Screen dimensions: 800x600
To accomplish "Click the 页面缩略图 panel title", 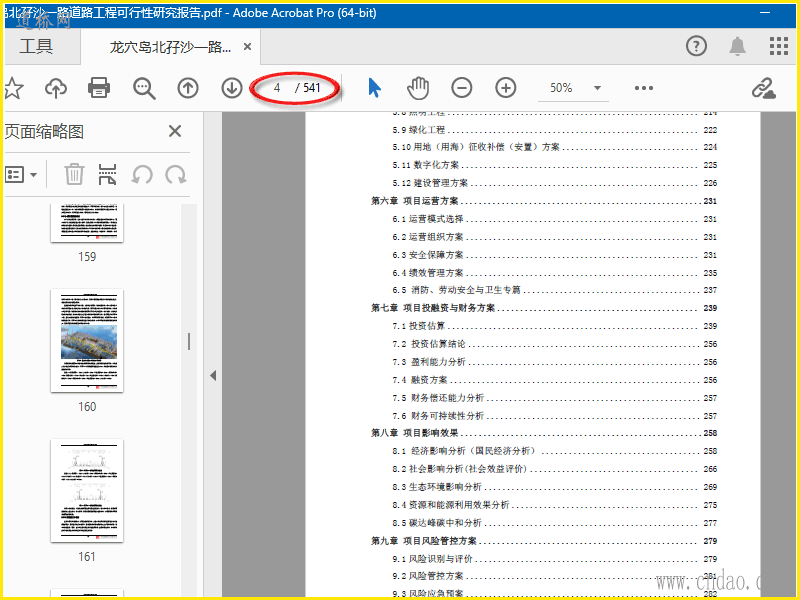I will 44,132.
